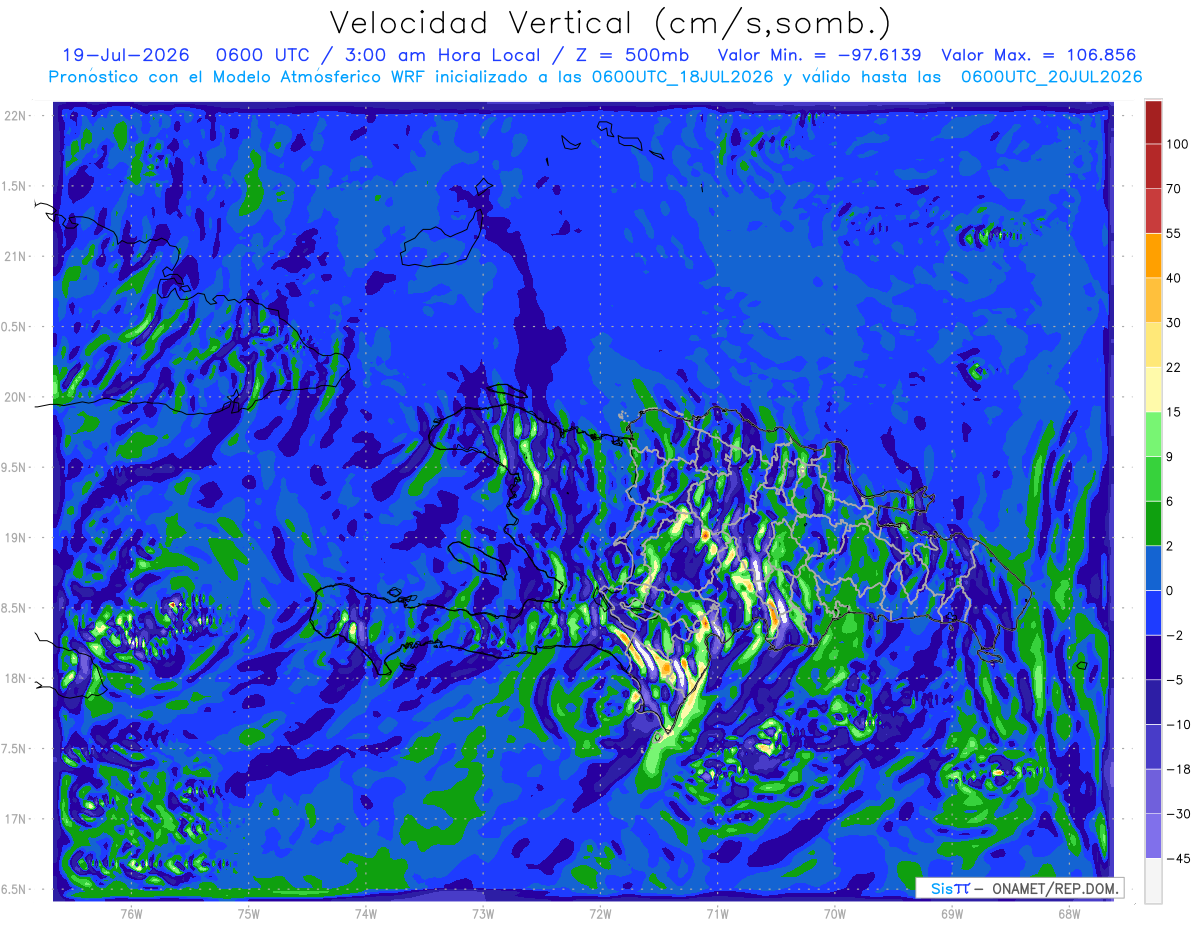Click the '18N' latitude label
The height and width of the screenshot is (927, 1200).
(x=17, y=678)
